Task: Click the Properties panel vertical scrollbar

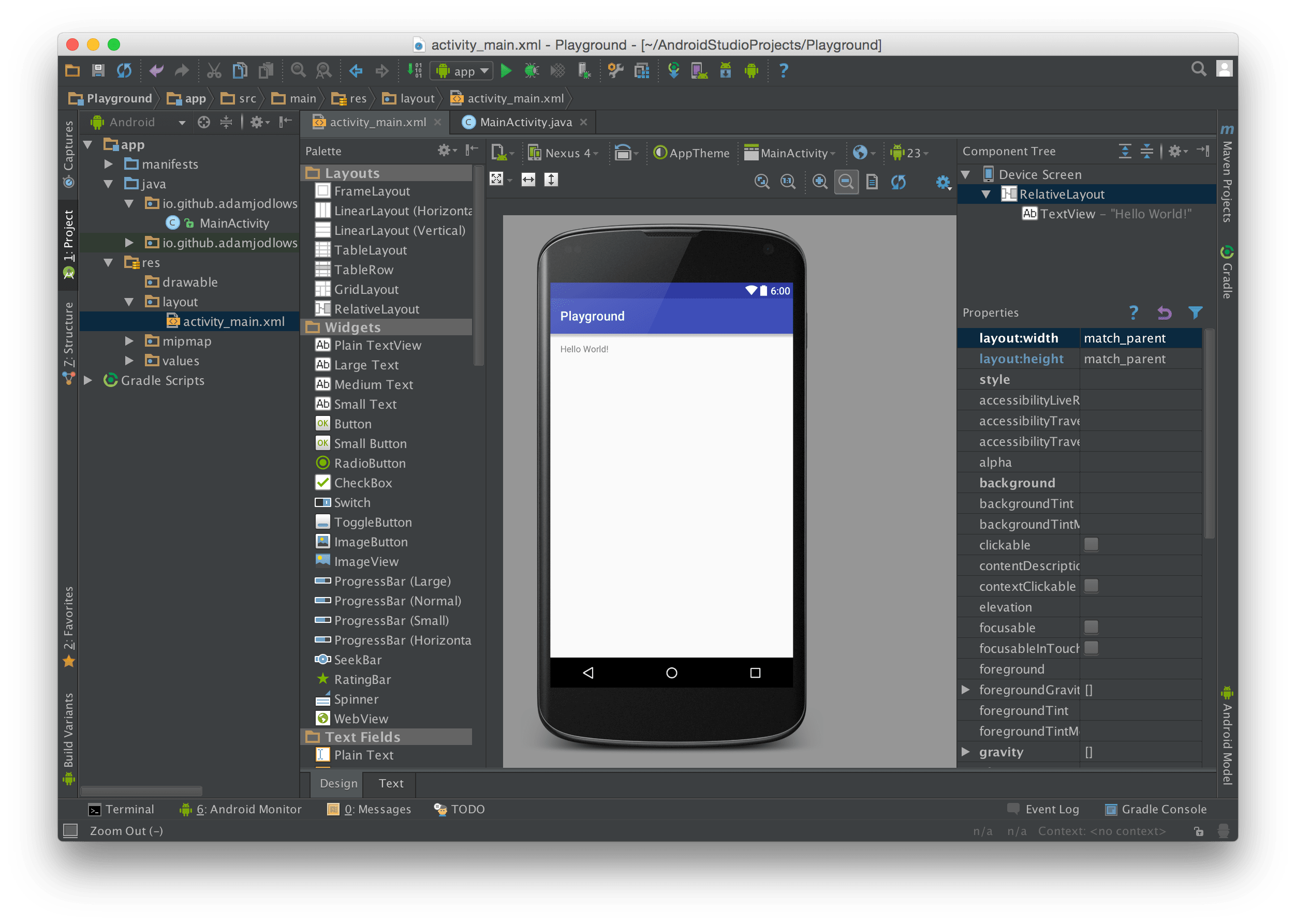Action: [x=1209, y=433]
